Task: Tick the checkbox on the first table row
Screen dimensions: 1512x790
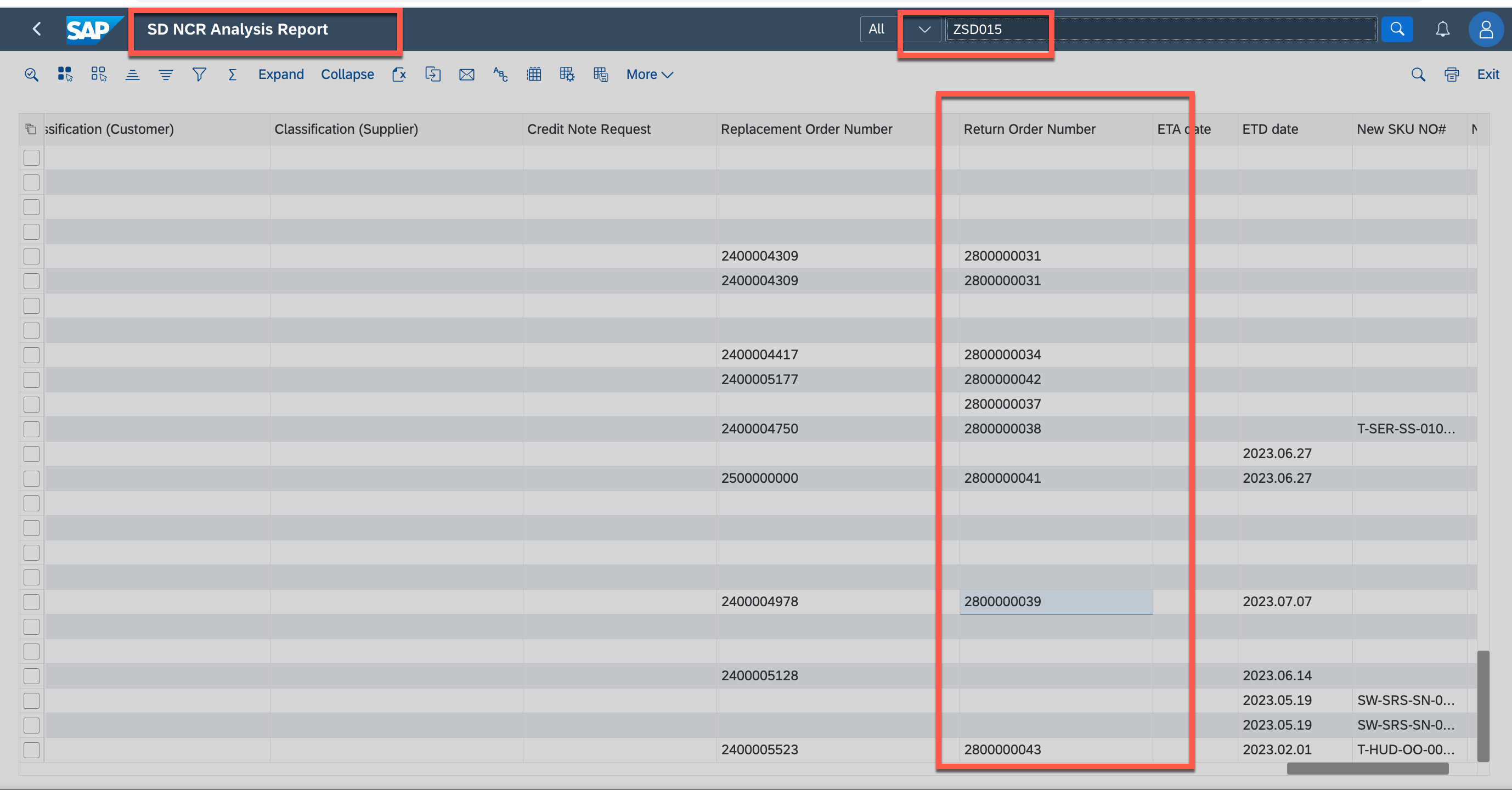Action: [x=32, y=157]
